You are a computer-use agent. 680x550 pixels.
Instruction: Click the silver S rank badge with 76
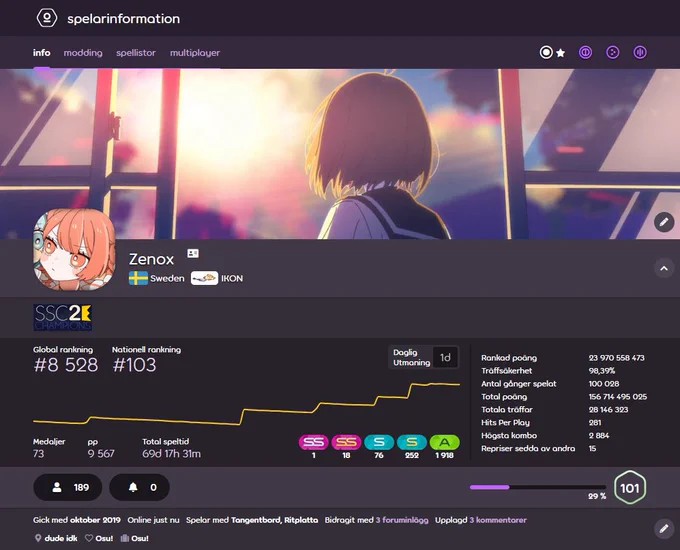pos(379,442)
